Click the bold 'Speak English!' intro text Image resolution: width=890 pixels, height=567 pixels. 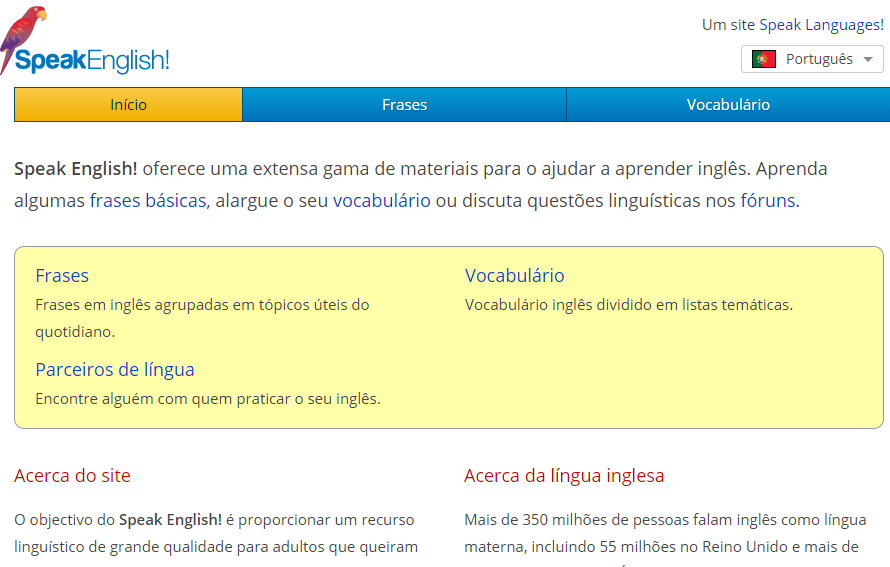click(x=75, y=169)
